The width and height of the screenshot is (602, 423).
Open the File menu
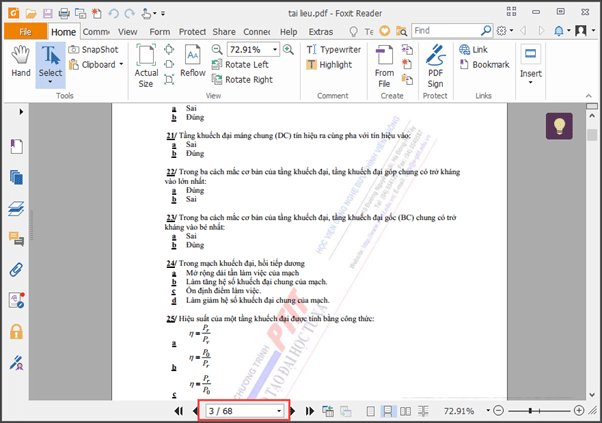22,31
